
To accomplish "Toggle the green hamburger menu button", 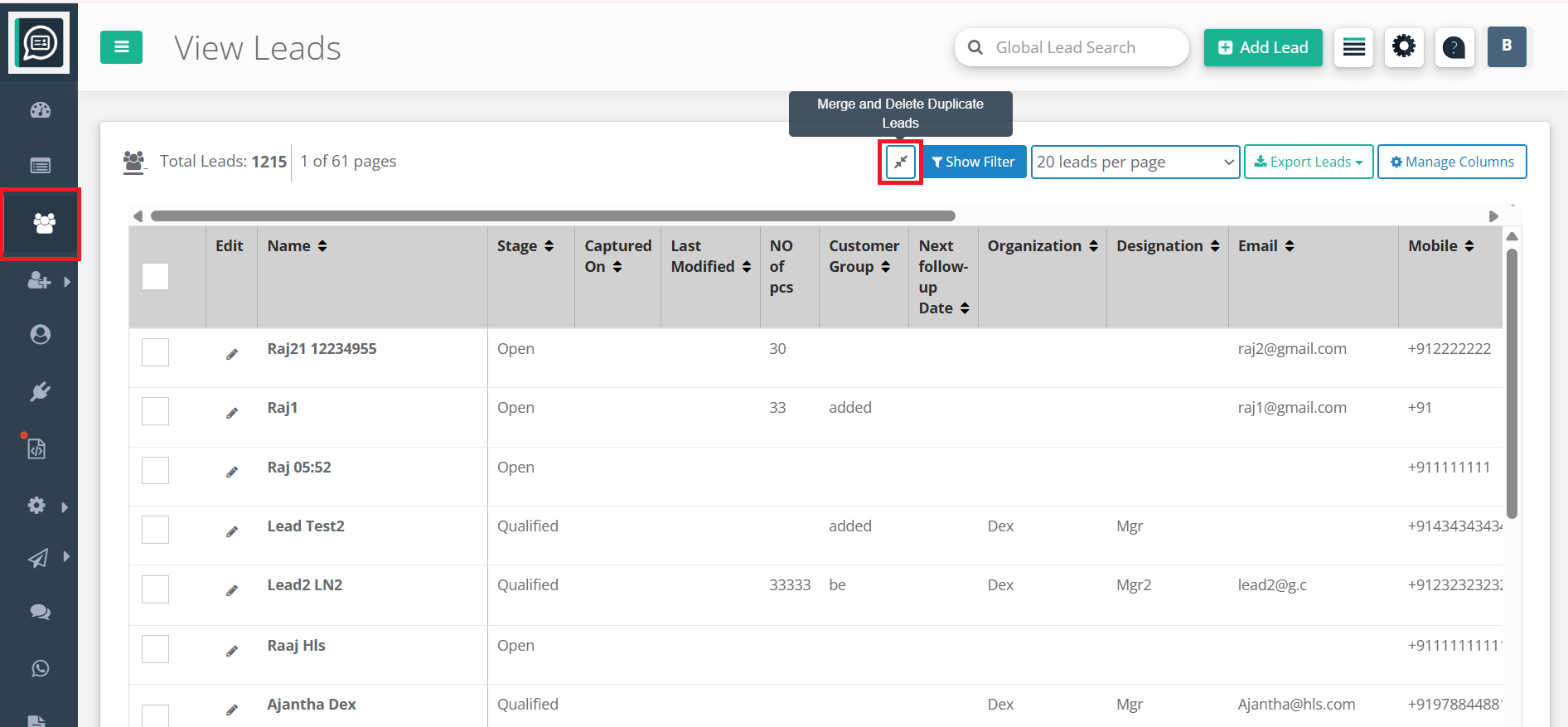I will click(x=121, y=47).
